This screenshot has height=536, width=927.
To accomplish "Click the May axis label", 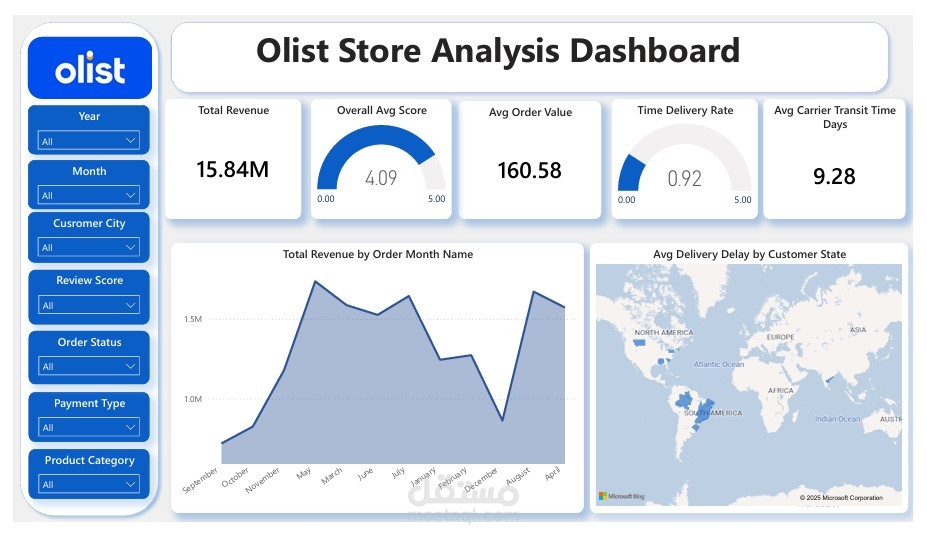I will click(x=303, y=473).
